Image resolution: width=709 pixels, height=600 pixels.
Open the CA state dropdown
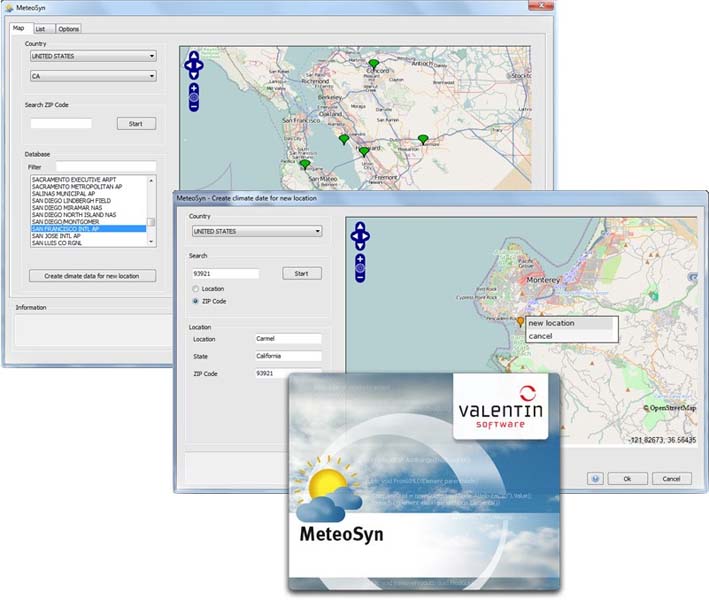(93, 76)
